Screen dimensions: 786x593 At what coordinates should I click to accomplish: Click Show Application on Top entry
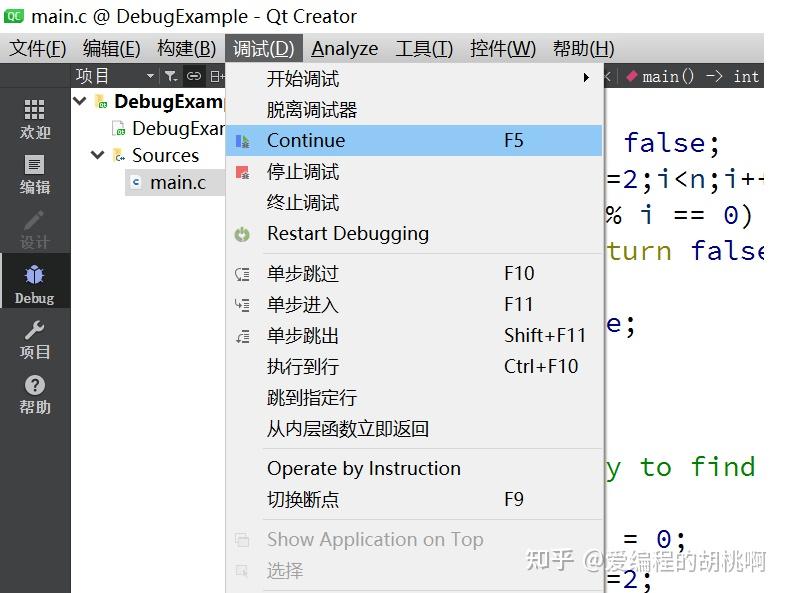pyautogui.click(x=414, y=540)
